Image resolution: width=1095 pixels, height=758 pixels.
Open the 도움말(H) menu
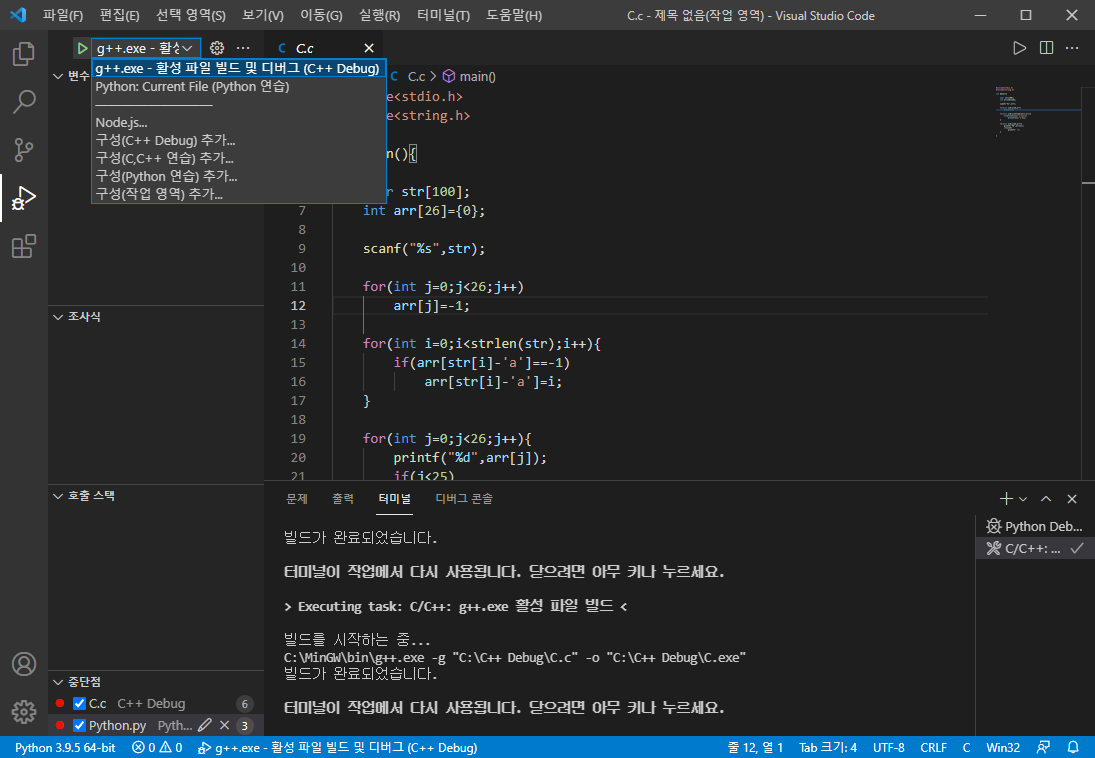click(x=514, y=15)
